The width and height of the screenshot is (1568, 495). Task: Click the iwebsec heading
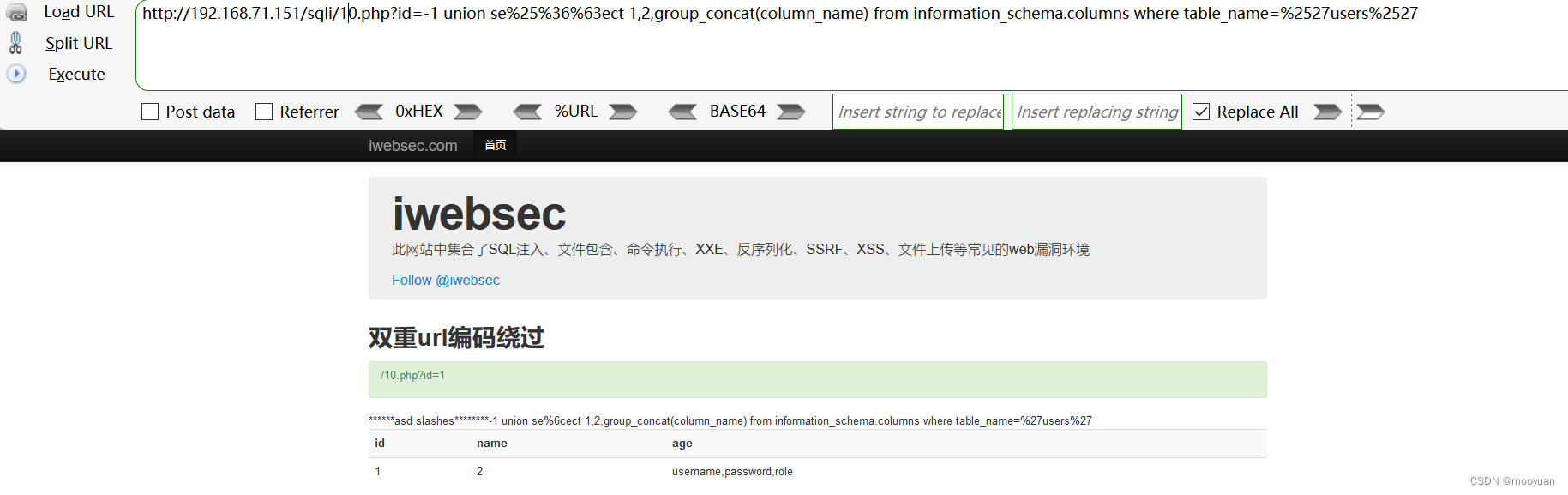[x=479, y=214]
